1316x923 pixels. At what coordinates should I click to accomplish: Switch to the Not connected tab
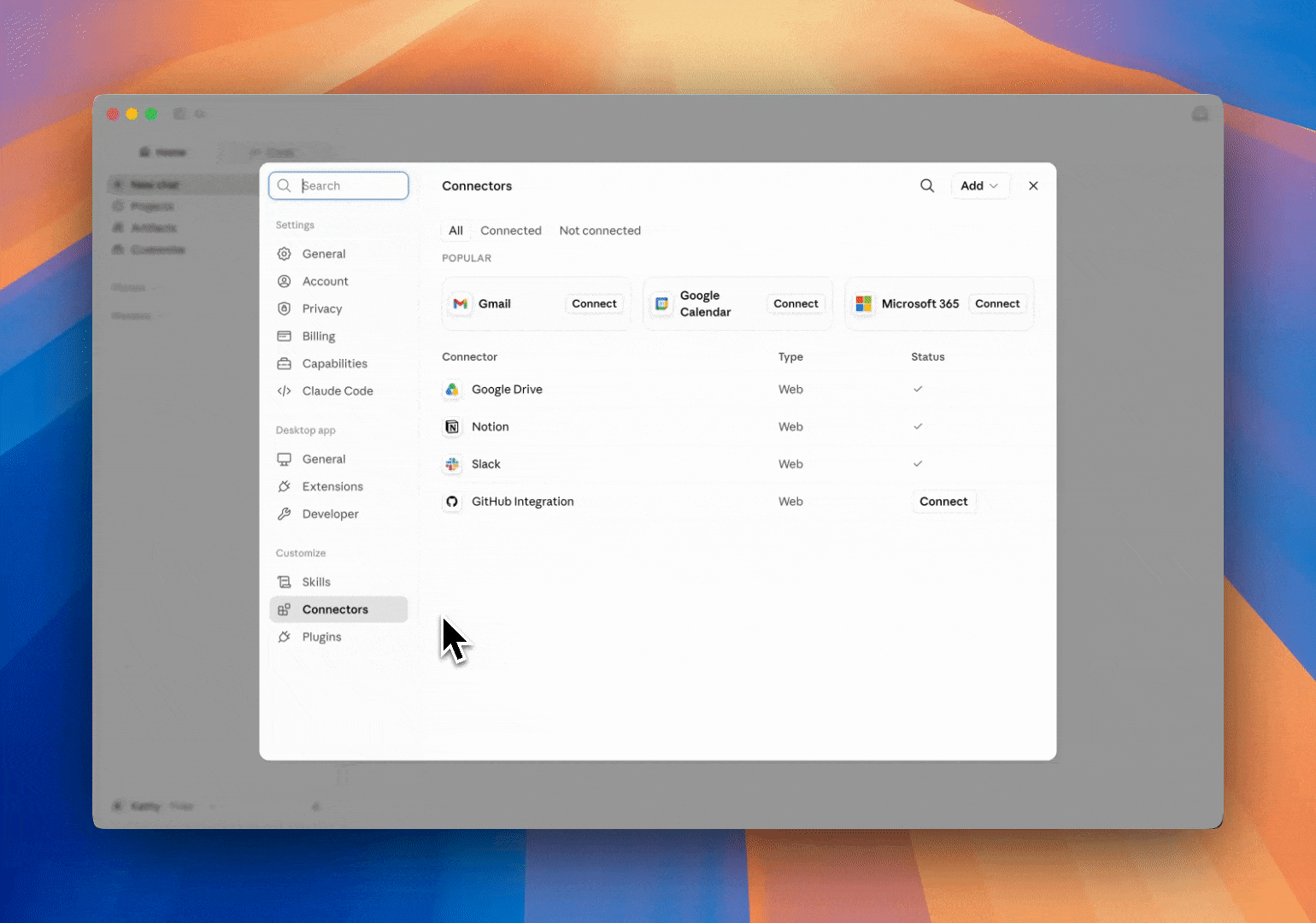click(x=600, y=231)
